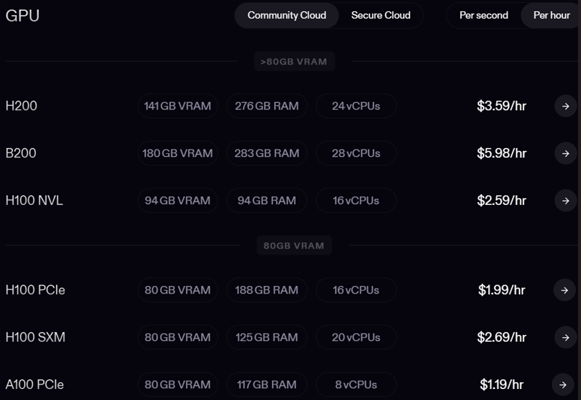This screenshot has height=400, width=581.
Task: Open the A100 PCIe row arrow icon
Action: click(x=563, y=385)
